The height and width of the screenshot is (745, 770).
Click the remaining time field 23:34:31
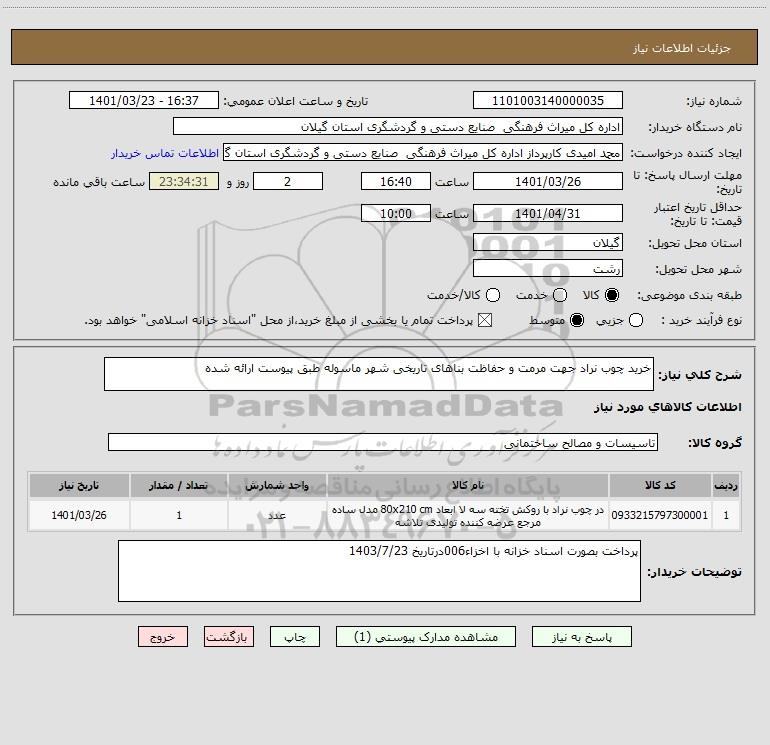point(184,181)
